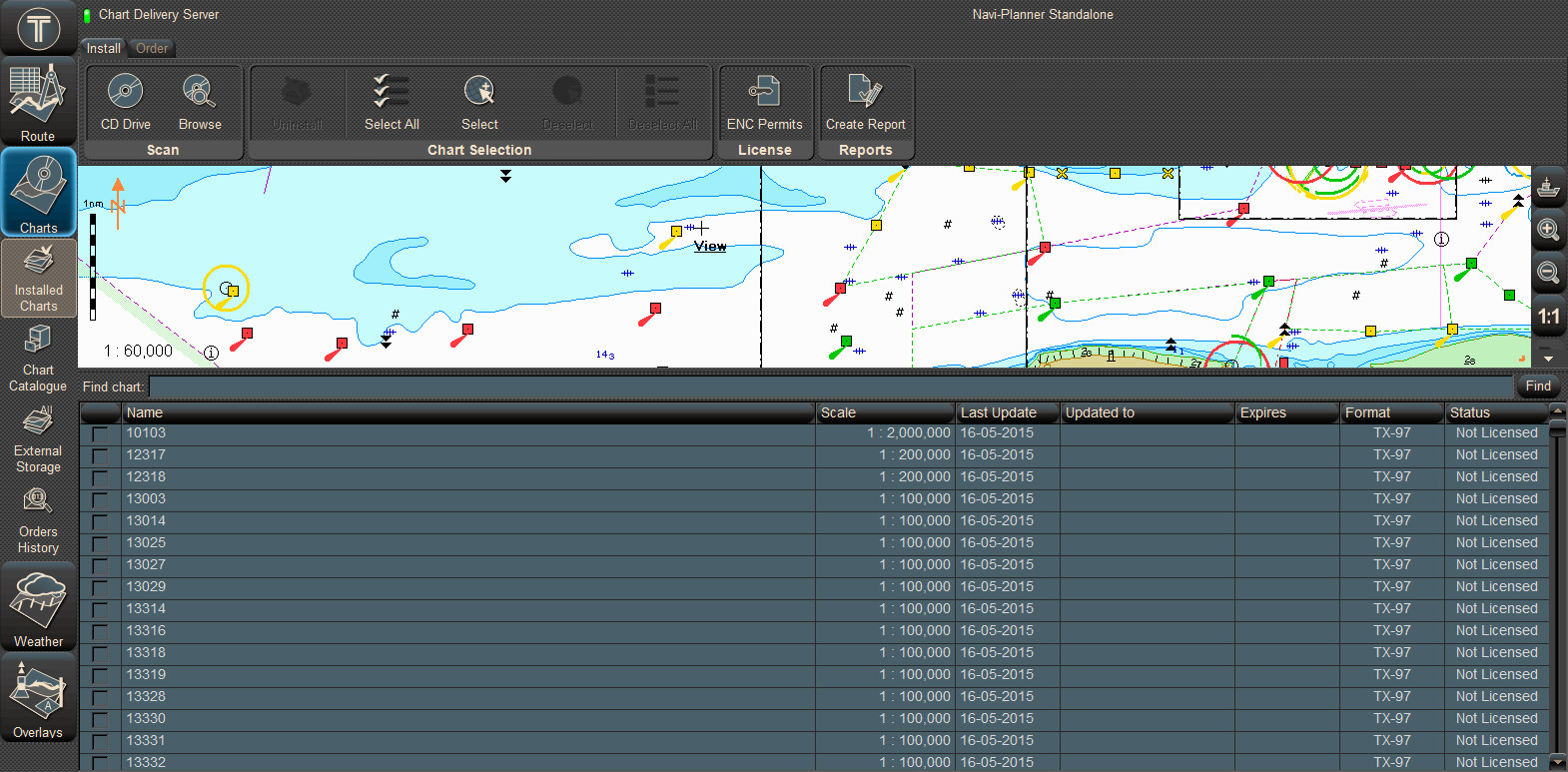Open the Chart Catalogue panel
The width and height of the screenshot is (1568, 772).
click(x=38, y=358)
